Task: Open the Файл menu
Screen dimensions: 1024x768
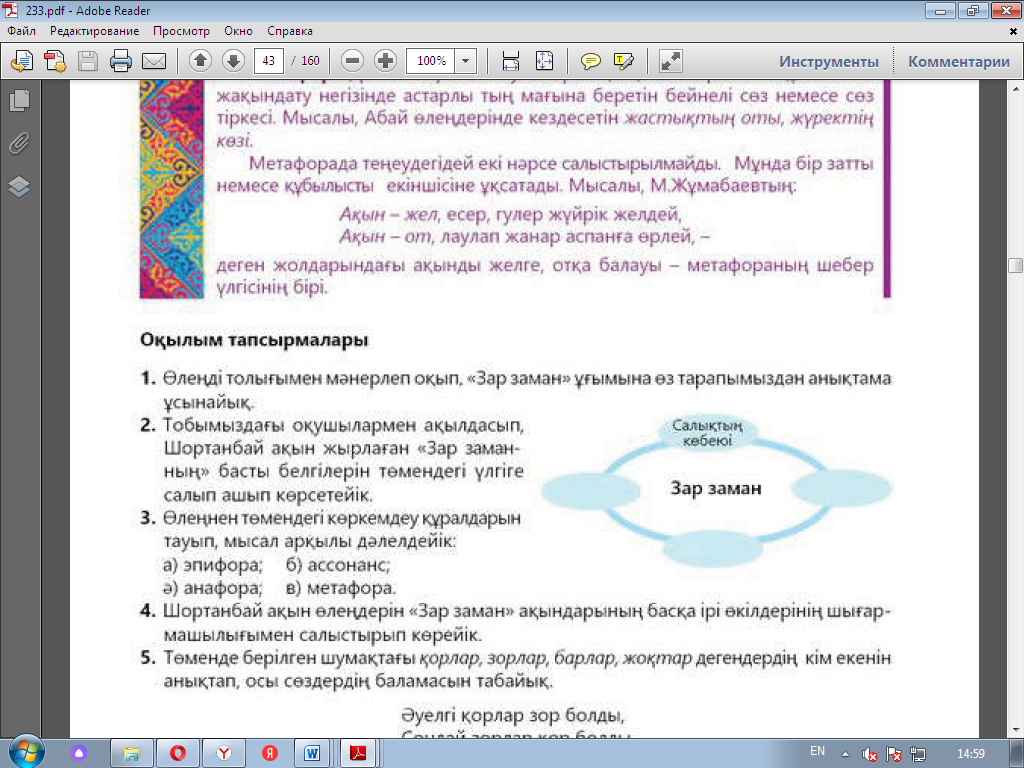Action: tap(22, 31)
